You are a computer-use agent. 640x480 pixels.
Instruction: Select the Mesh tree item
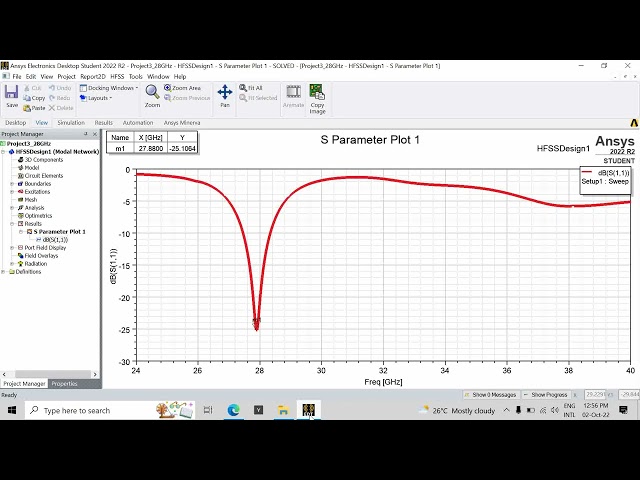(x=31, y=200)
